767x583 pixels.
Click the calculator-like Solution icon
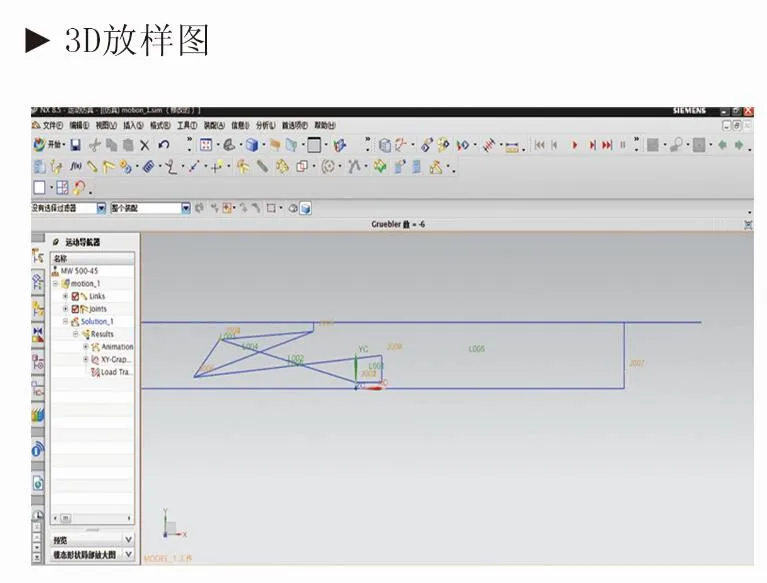(416, 167)
